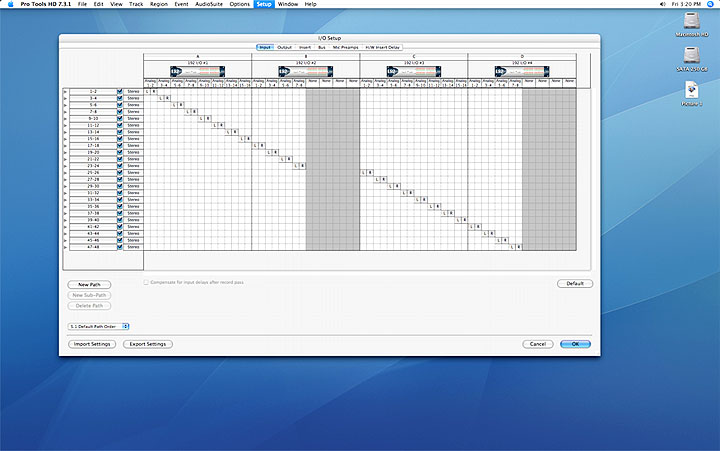
Task: Expand the 47-48 path disclosure triangle
Action: (65, 247)
